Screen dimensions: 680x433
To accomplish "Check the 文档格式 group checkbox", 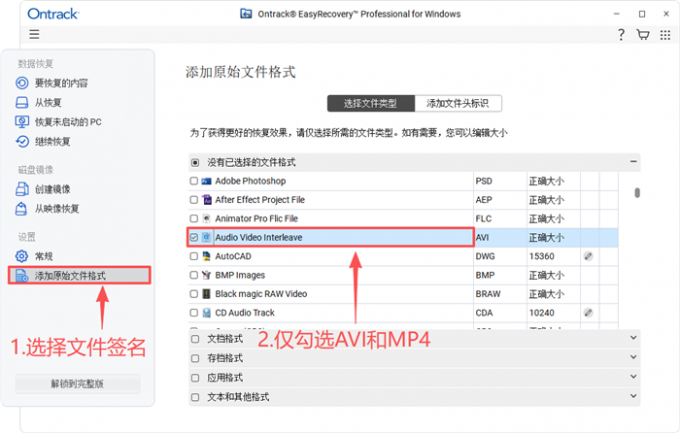I will tap(195, 339).
